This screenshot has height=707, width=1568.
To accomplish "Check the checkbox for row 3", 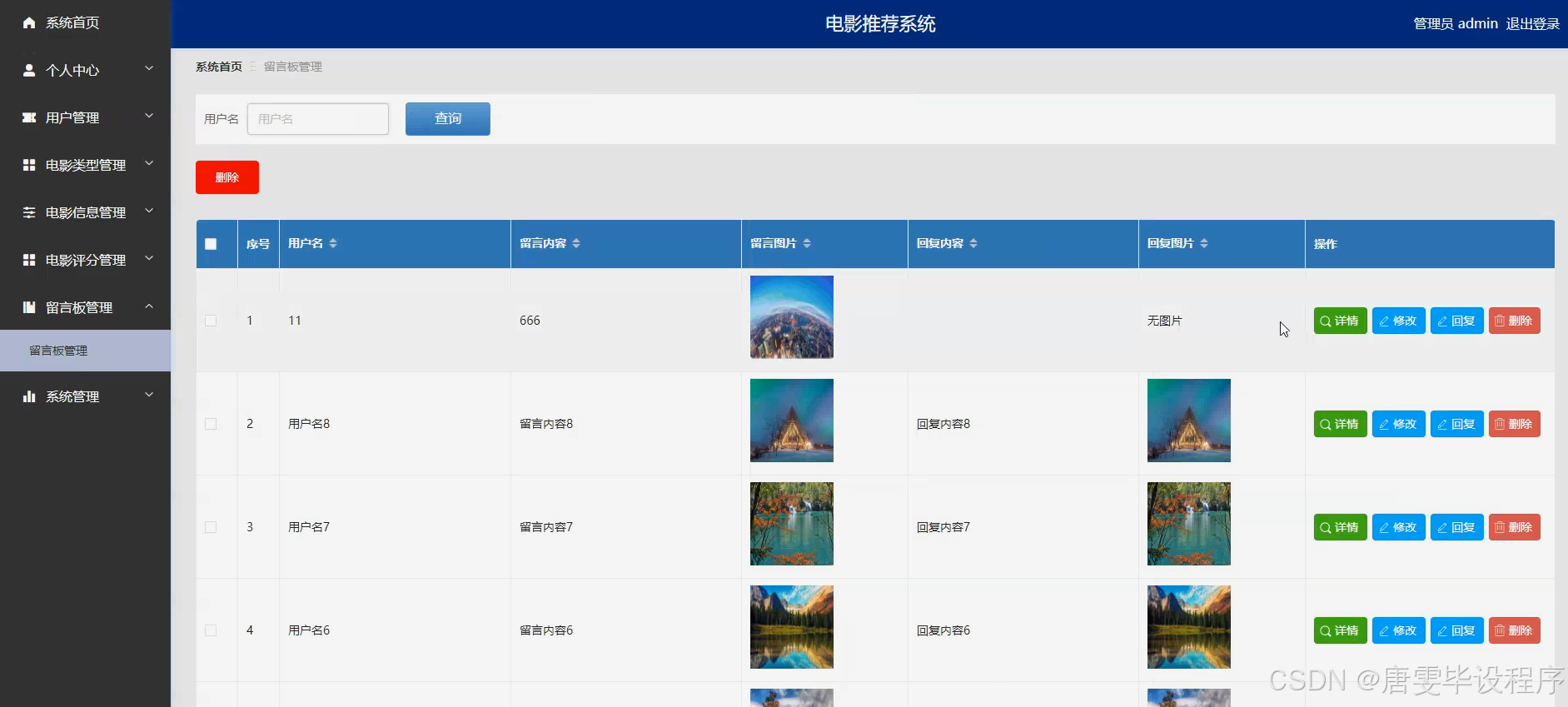I will coord(211,527).
